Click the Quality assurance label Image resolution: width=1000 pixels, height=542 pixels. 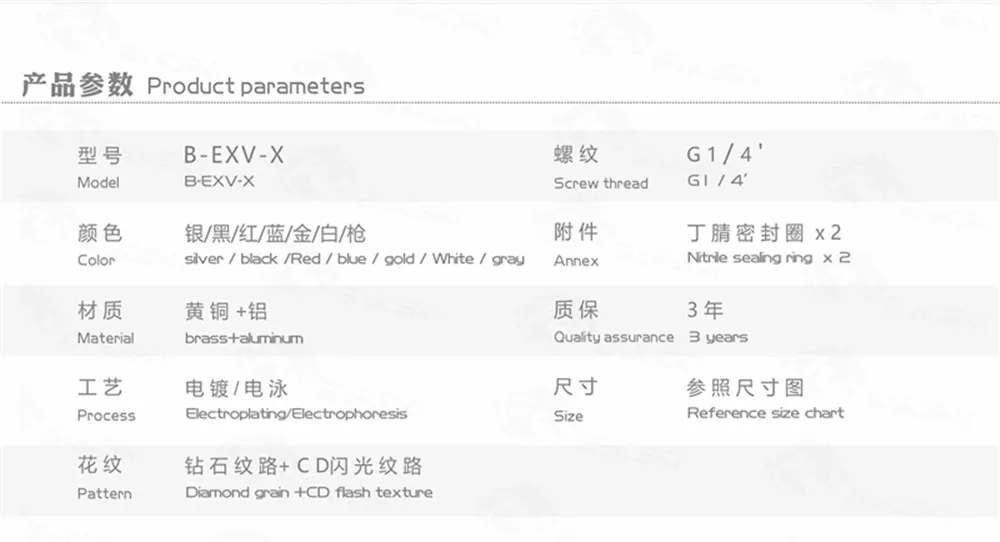coord(614,337)
